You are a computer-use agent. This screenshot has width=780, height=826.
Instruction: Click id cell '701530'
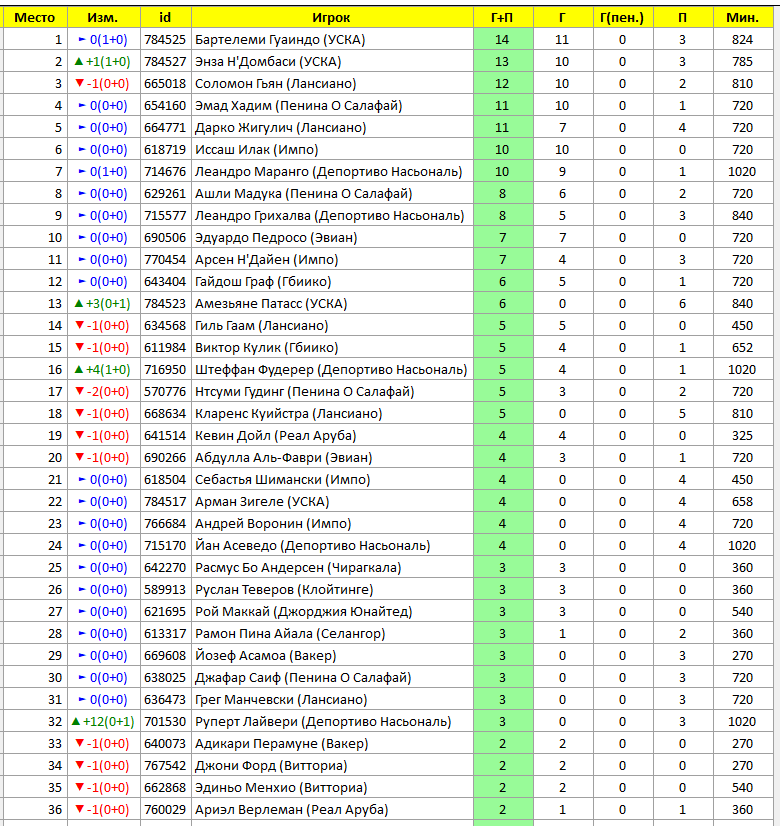coord(165,722)
